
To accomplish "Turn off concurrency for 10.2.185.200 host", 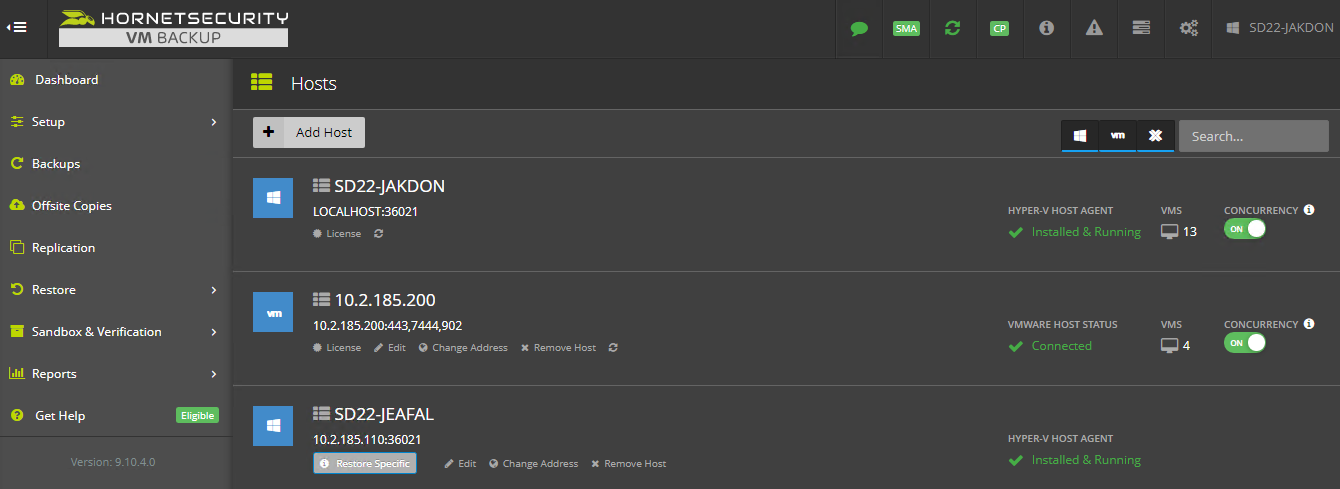I will pyautogui.click(x=1245, y=343).
